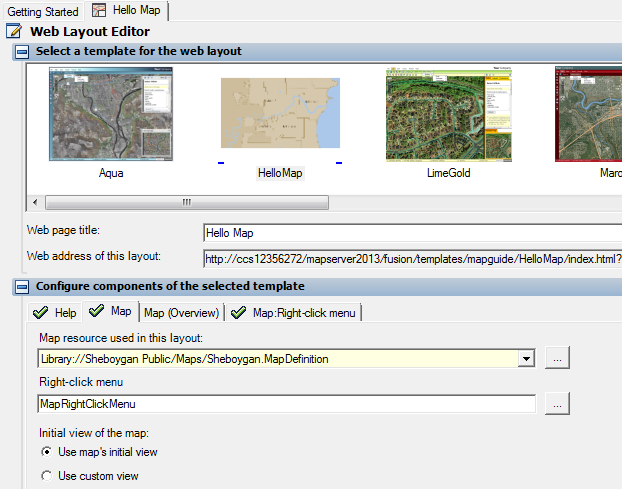Click the Hello Map tab icon
The width and height of the screenshot is (622, 489).
pyautogui.click(x=99, y=10)
